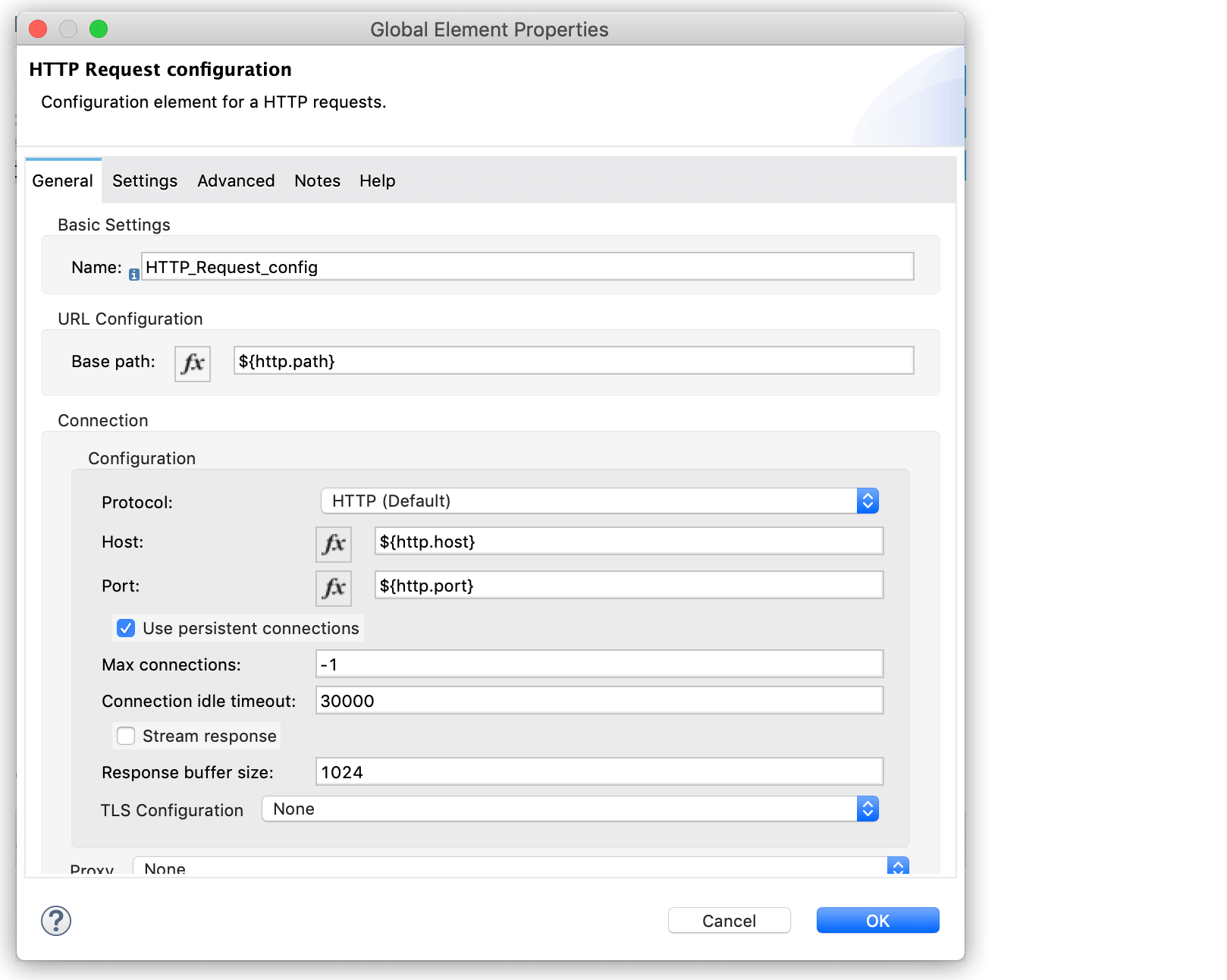Click the Response buffer size field
The image size is (1227, 980).
[599, 771]
